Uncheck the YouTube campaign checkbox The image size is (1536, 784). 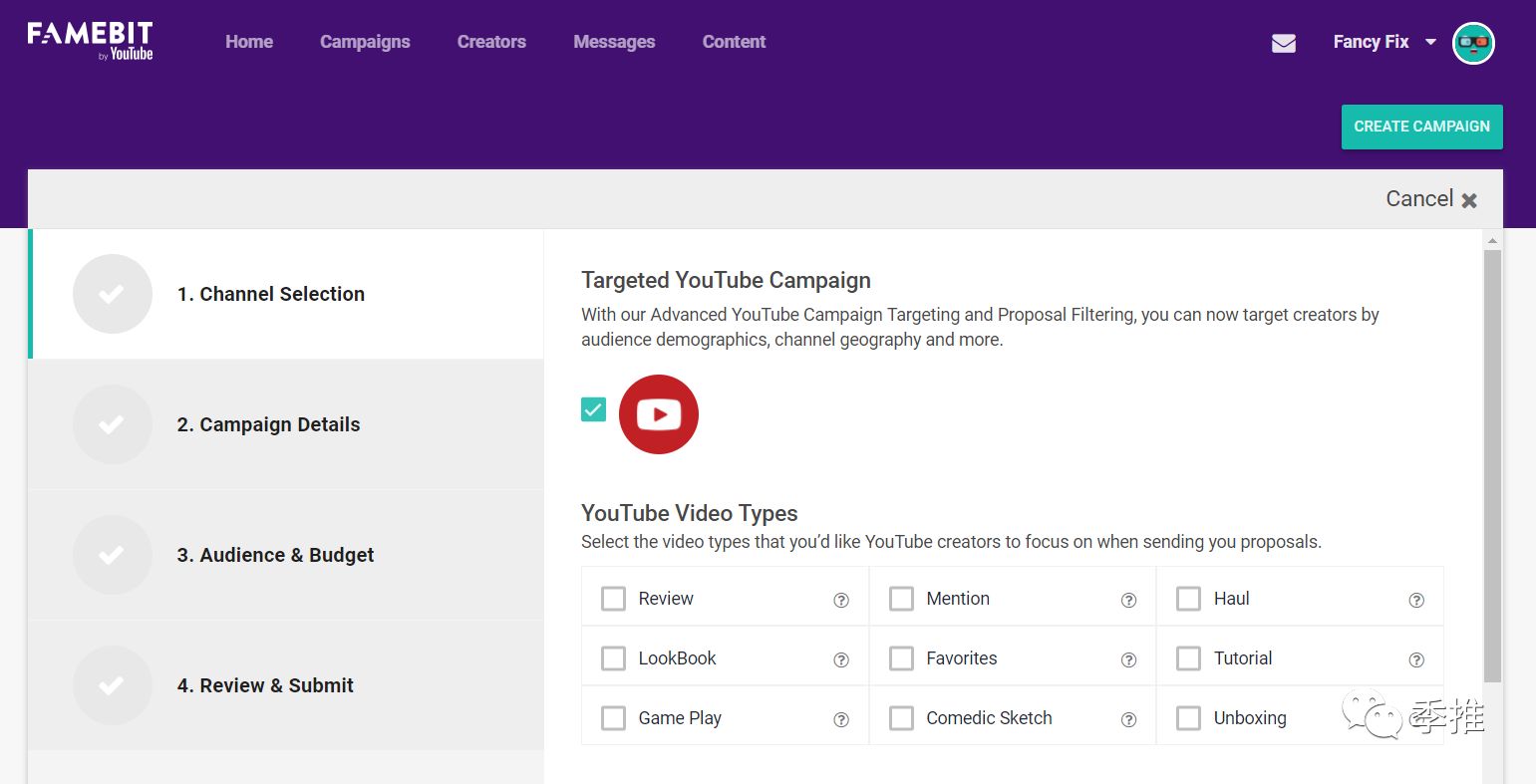pos(593,409)
